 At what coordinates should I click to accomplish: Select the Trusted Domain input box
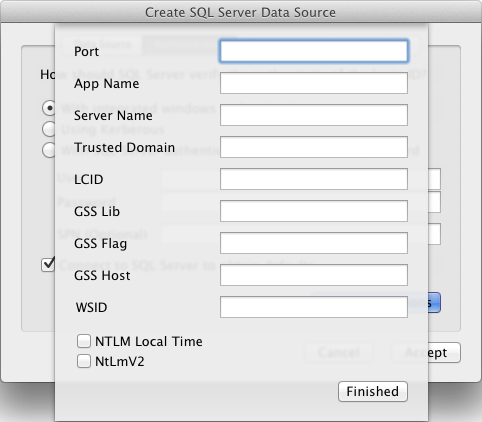click(x=314, y=147)
